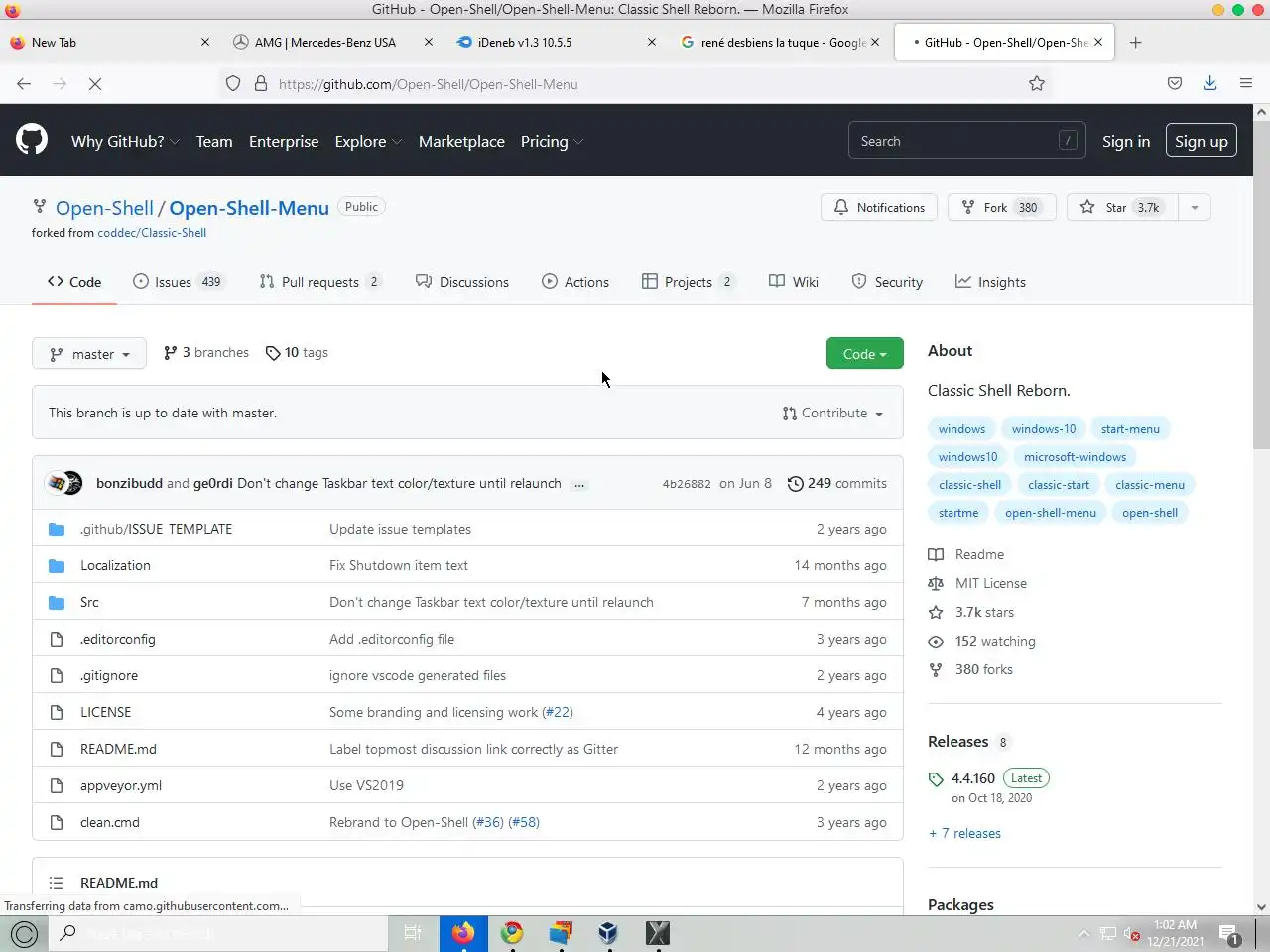The height and width of the screenshot is (952, 1270).
Task: Click the Notifications button
Action: click(879, 207)
